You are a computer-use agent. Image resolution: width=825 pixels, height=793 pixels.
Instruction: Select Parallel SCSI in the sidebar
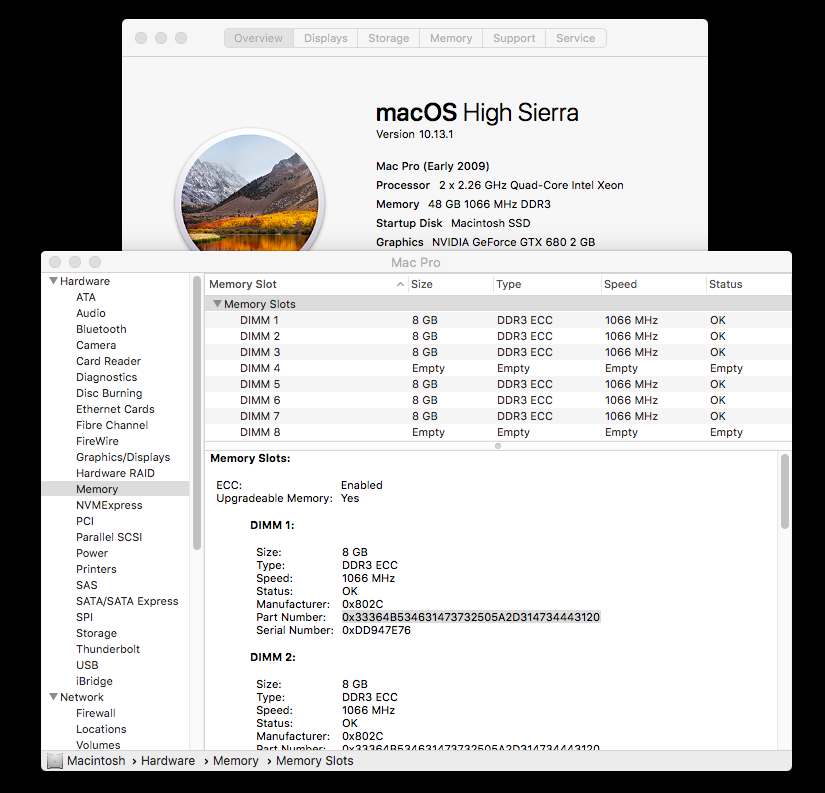click(109, 537)
